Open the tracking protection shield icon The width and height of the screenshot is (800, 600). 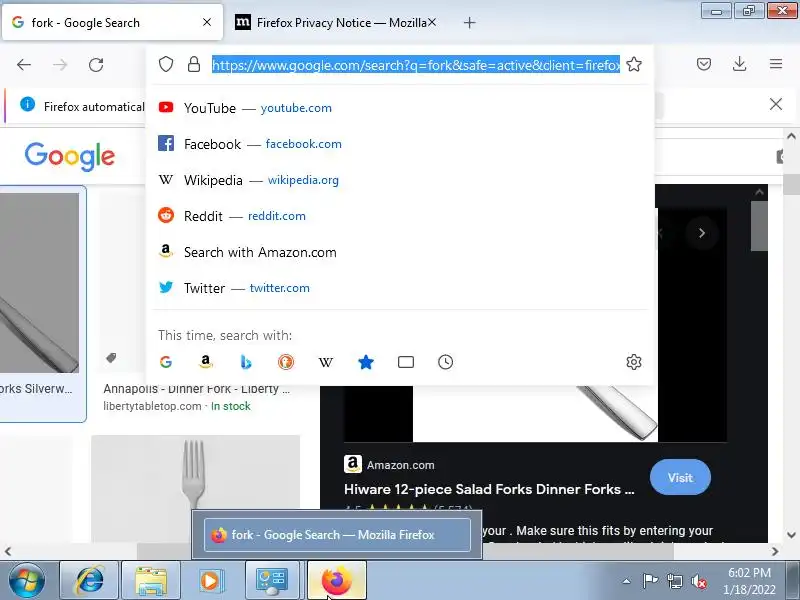coord(166,64)
